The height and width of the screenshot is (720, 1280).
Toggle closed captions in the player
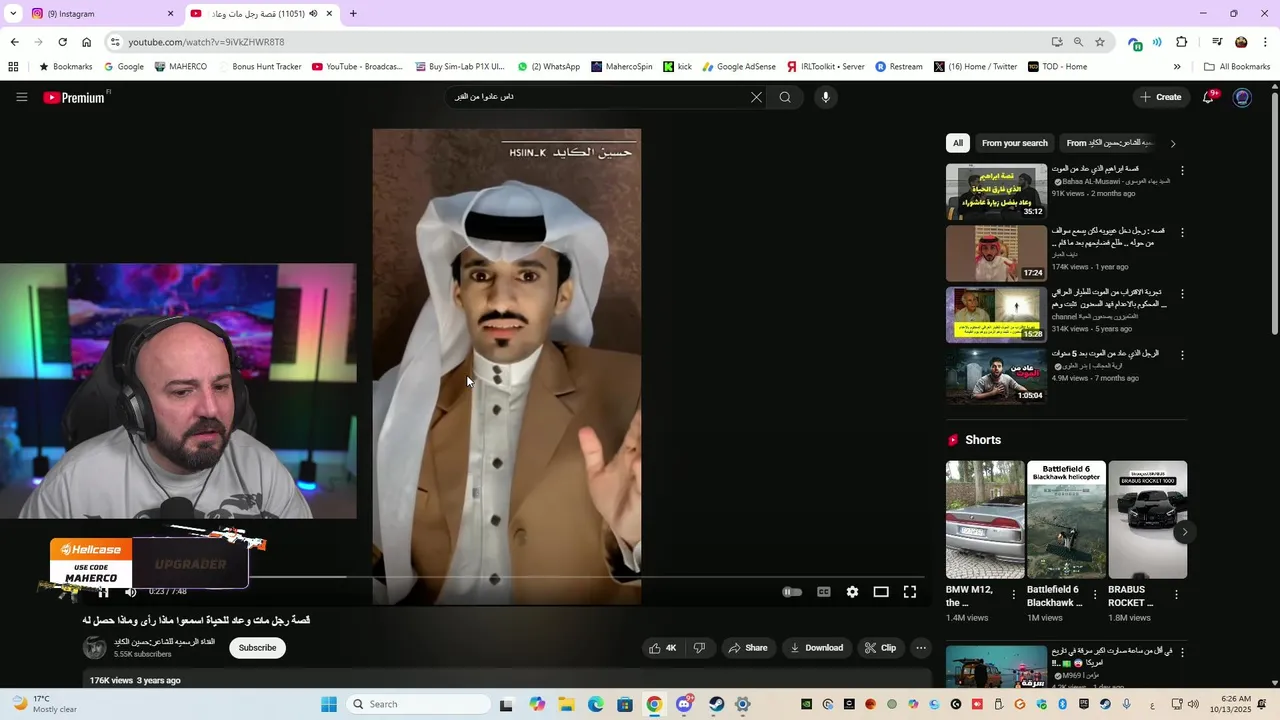click(824, 592)
